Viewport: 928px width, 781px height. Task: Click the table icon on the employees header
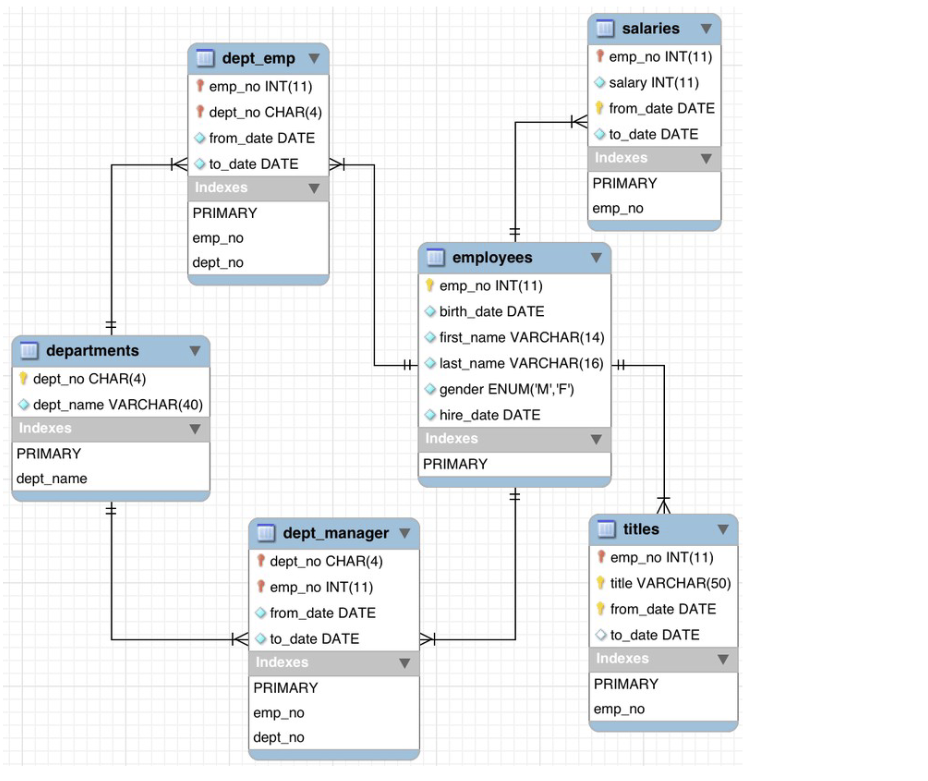(x=434, y=257)
